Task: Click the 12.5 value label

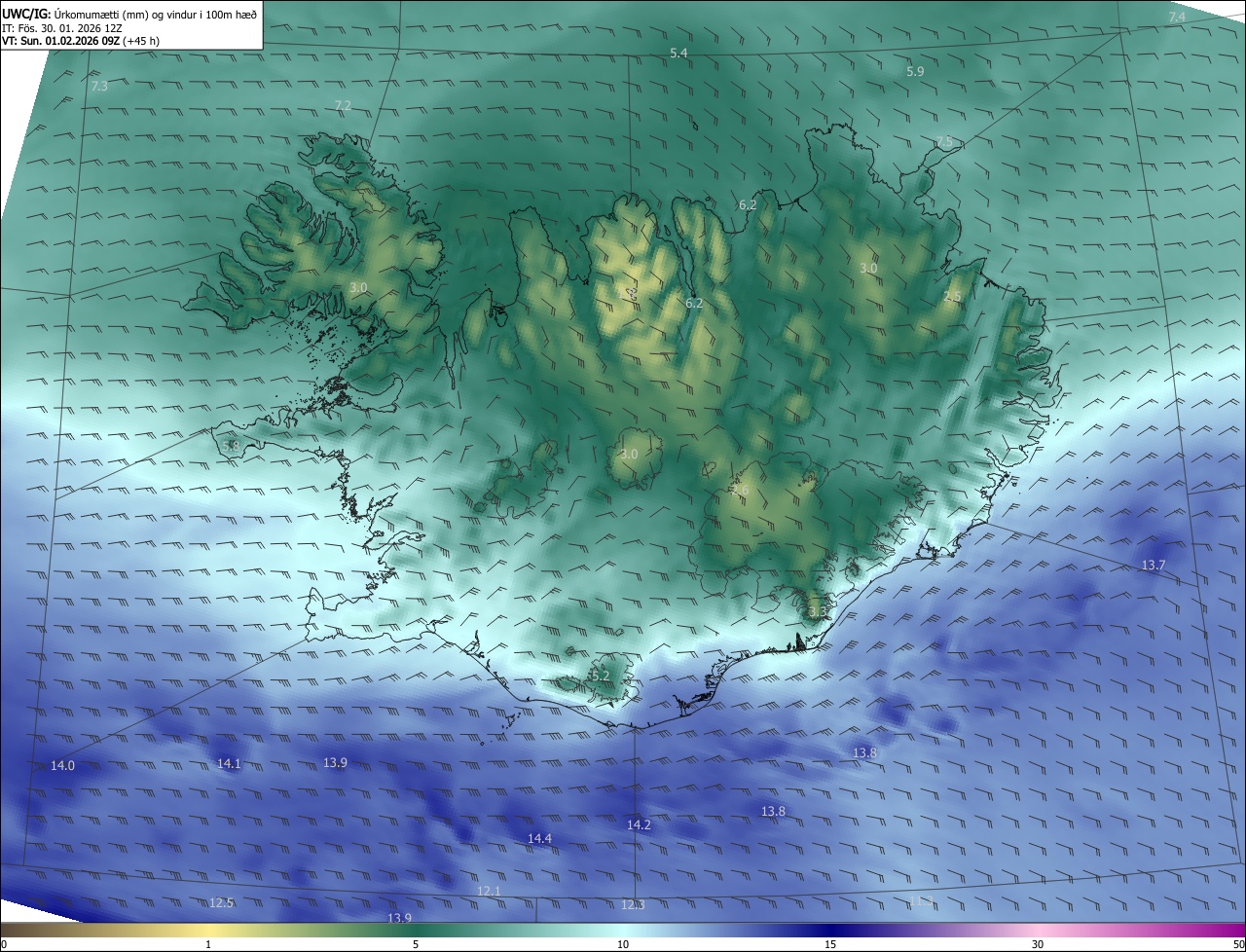Action: pyautogui.click(x=222, y=902)
